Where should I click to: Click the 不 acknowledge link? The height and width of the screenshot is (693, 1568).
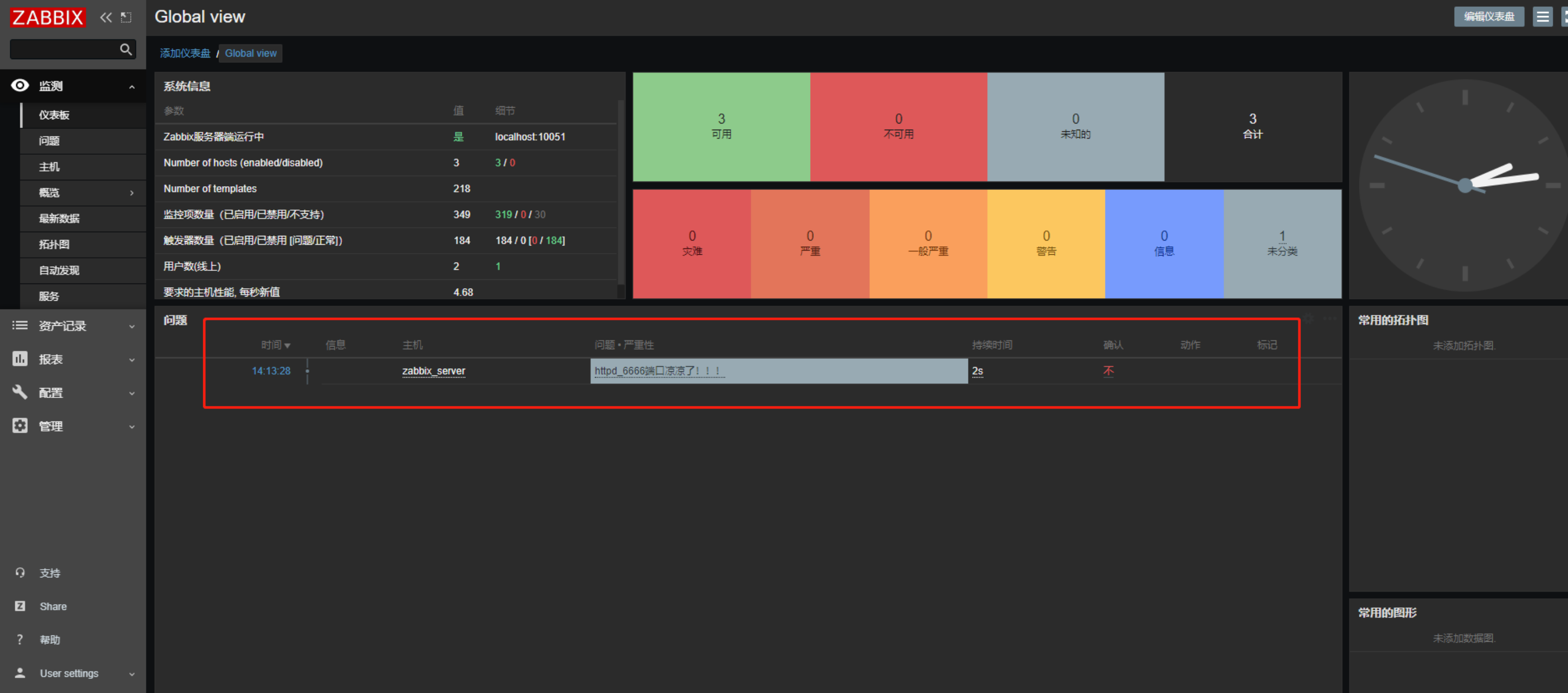tap(1108, 371)
